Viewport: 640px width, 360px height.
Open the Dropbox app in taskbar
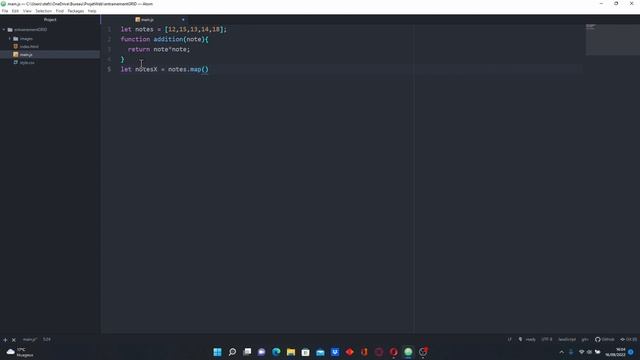tap(335, 352)
